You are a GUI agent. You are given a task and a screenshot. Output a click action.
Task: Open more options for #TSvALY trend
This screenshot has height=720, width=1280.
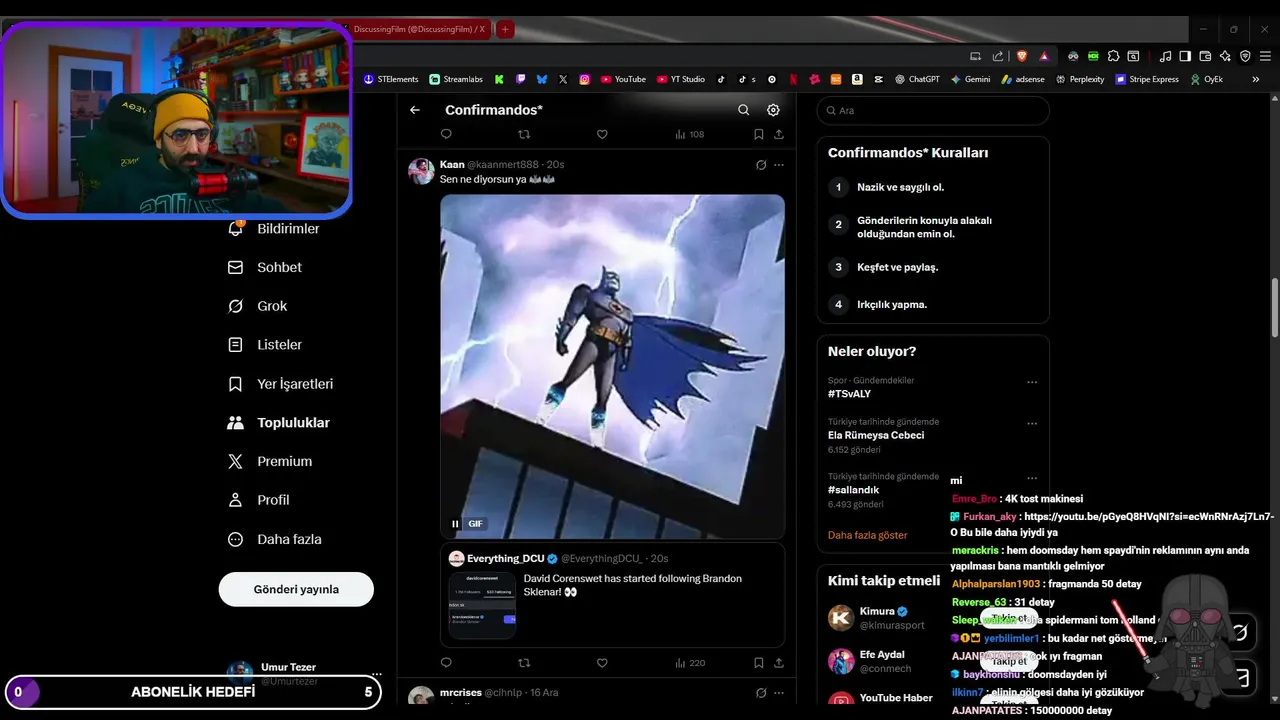tap(1032, 382)
